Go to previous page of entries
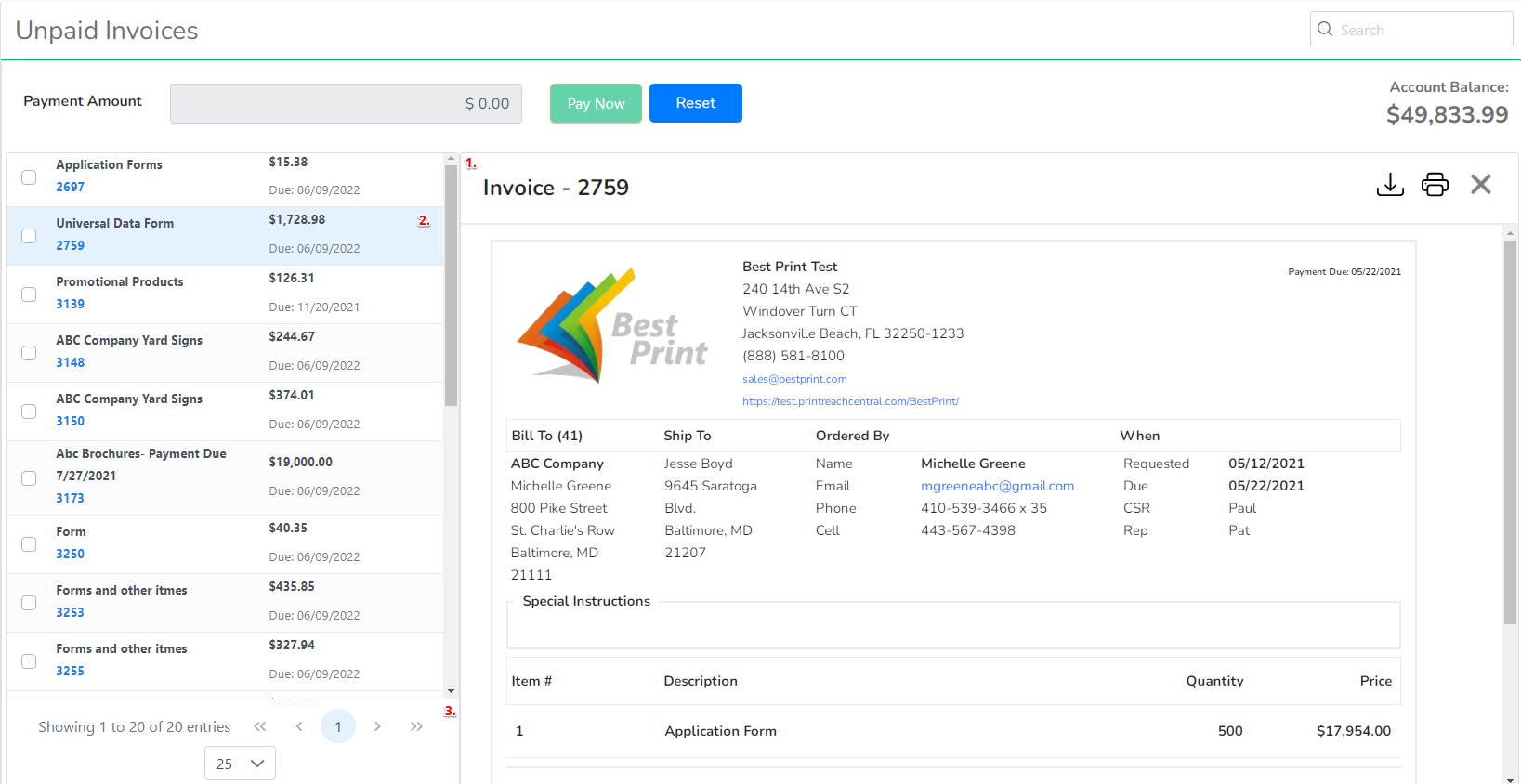This screenshot has width=1521, height=784. coord(299,726)
